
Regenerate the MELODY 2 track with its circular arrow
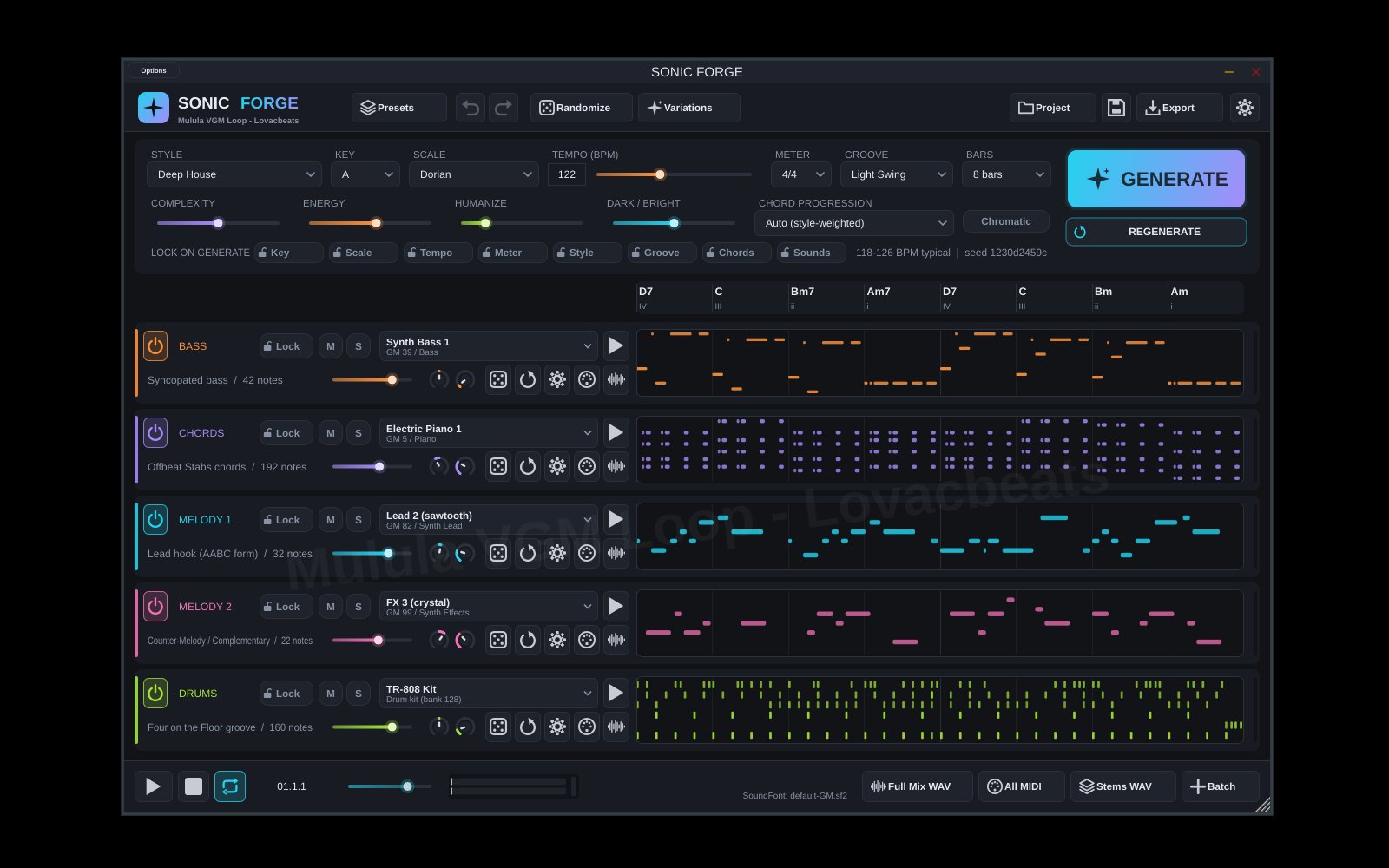[528, 640]
